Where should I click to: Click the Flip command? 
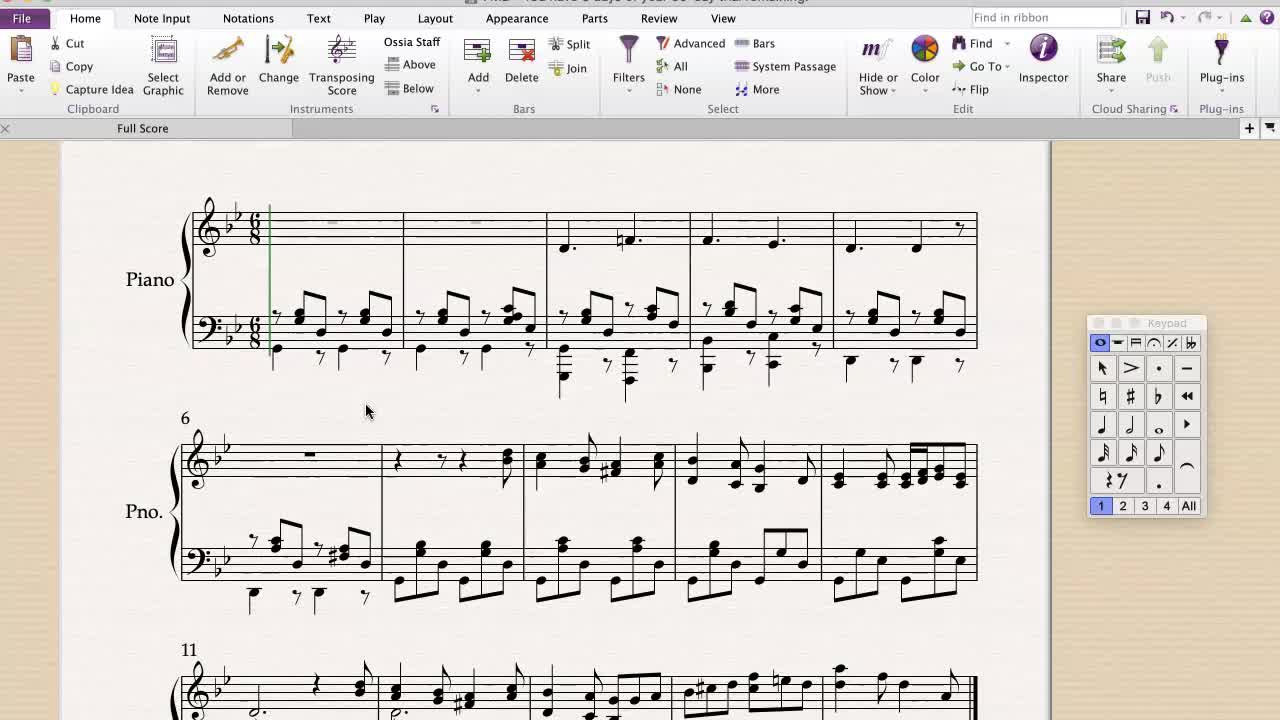pos(970,90)
